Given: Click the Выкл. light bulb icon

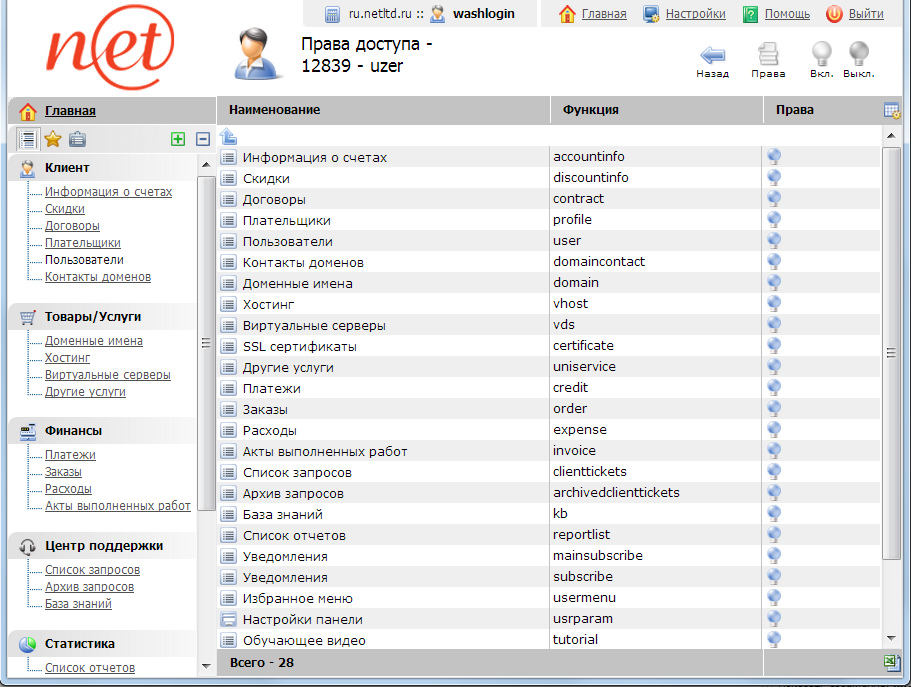Looking at the screenshot, I should (x=858, y=54).
